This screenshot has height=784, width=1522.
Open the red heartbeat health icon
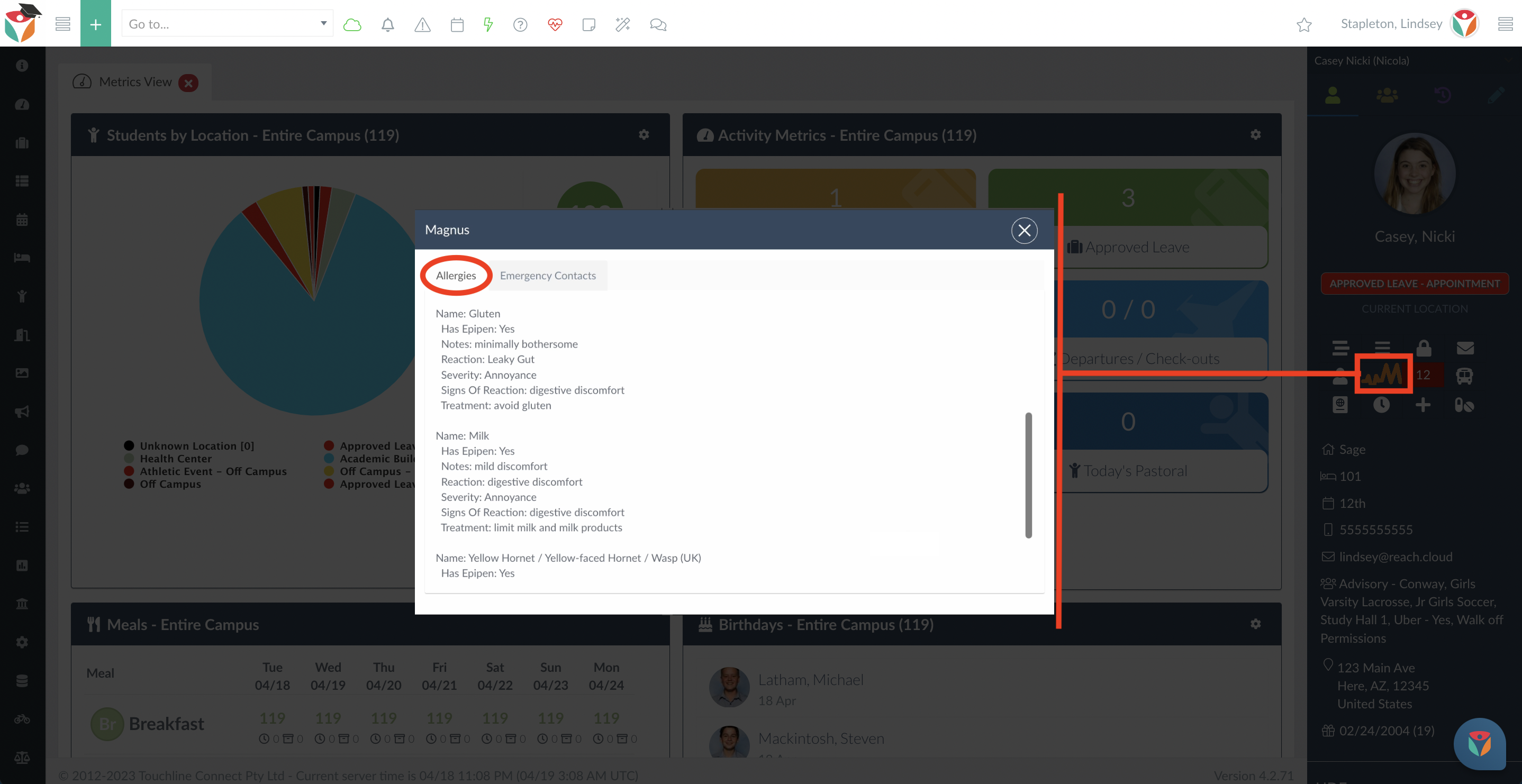click(x=555, y=24)
